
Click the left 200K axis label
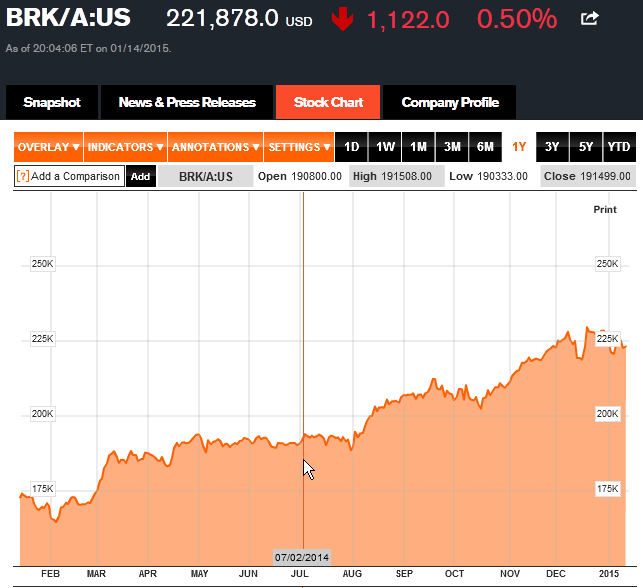(x=43, y=414)
